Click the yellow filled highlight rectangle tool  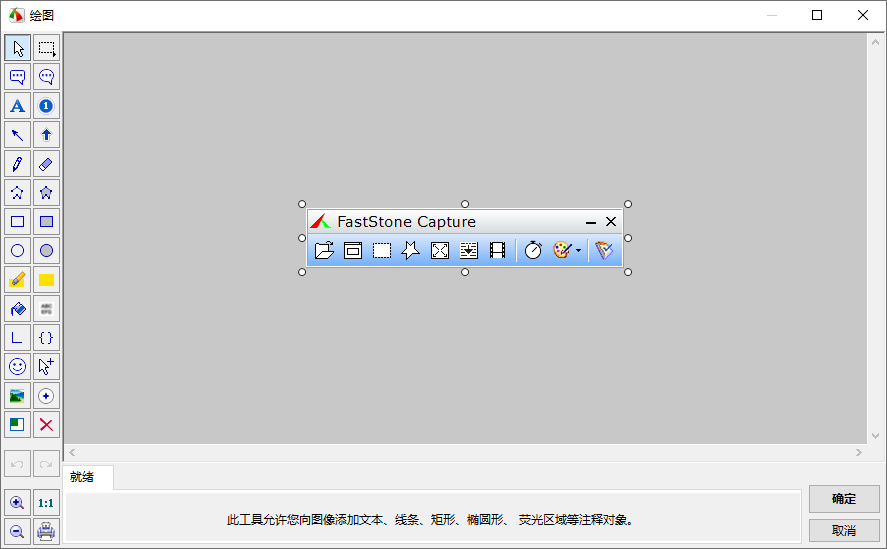point(46,280)
